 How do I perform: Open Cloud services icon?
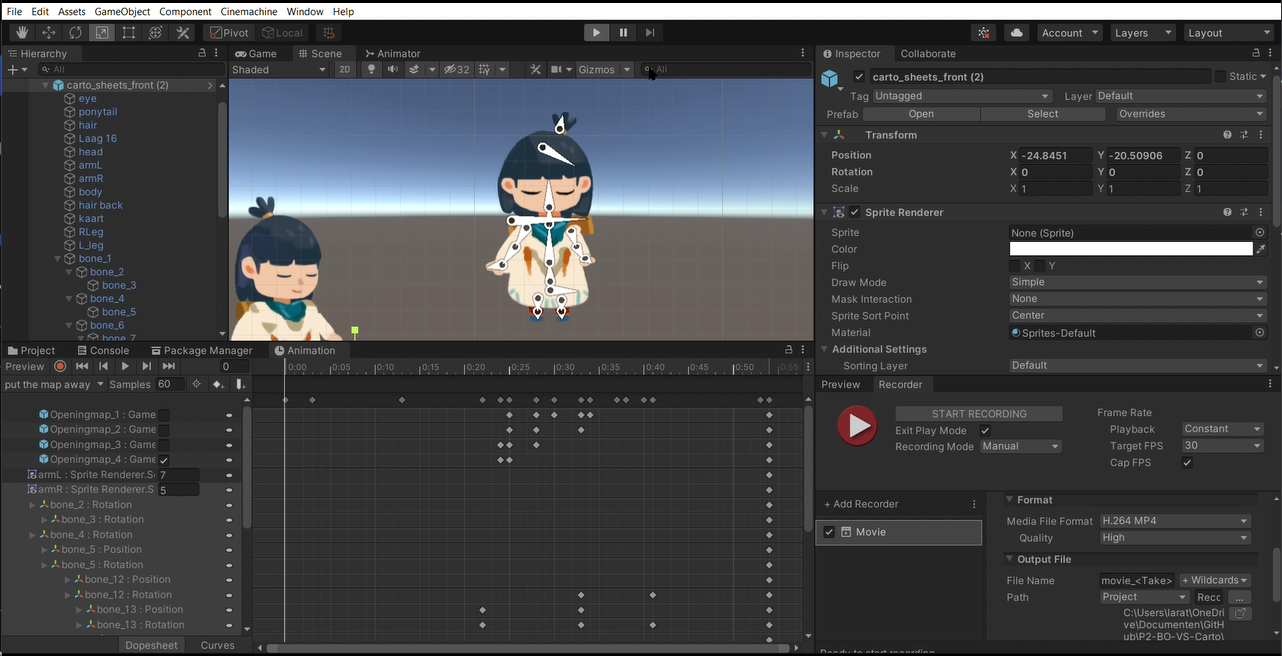1016,33
